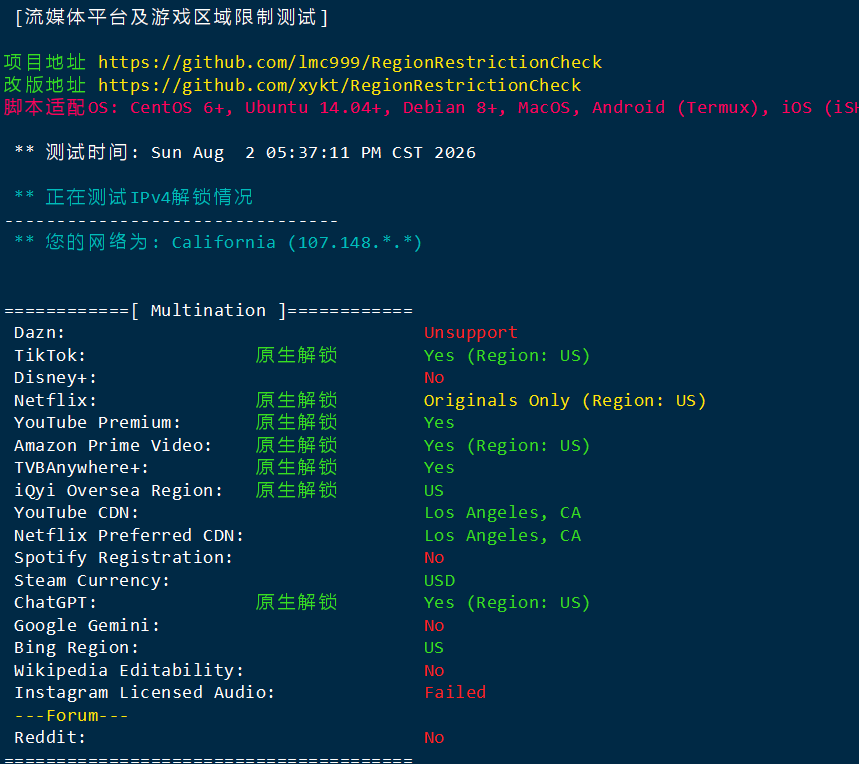Viewport: 859px width, 764px height.
Task: Select the California network IP text
Action: pos(296,243)
